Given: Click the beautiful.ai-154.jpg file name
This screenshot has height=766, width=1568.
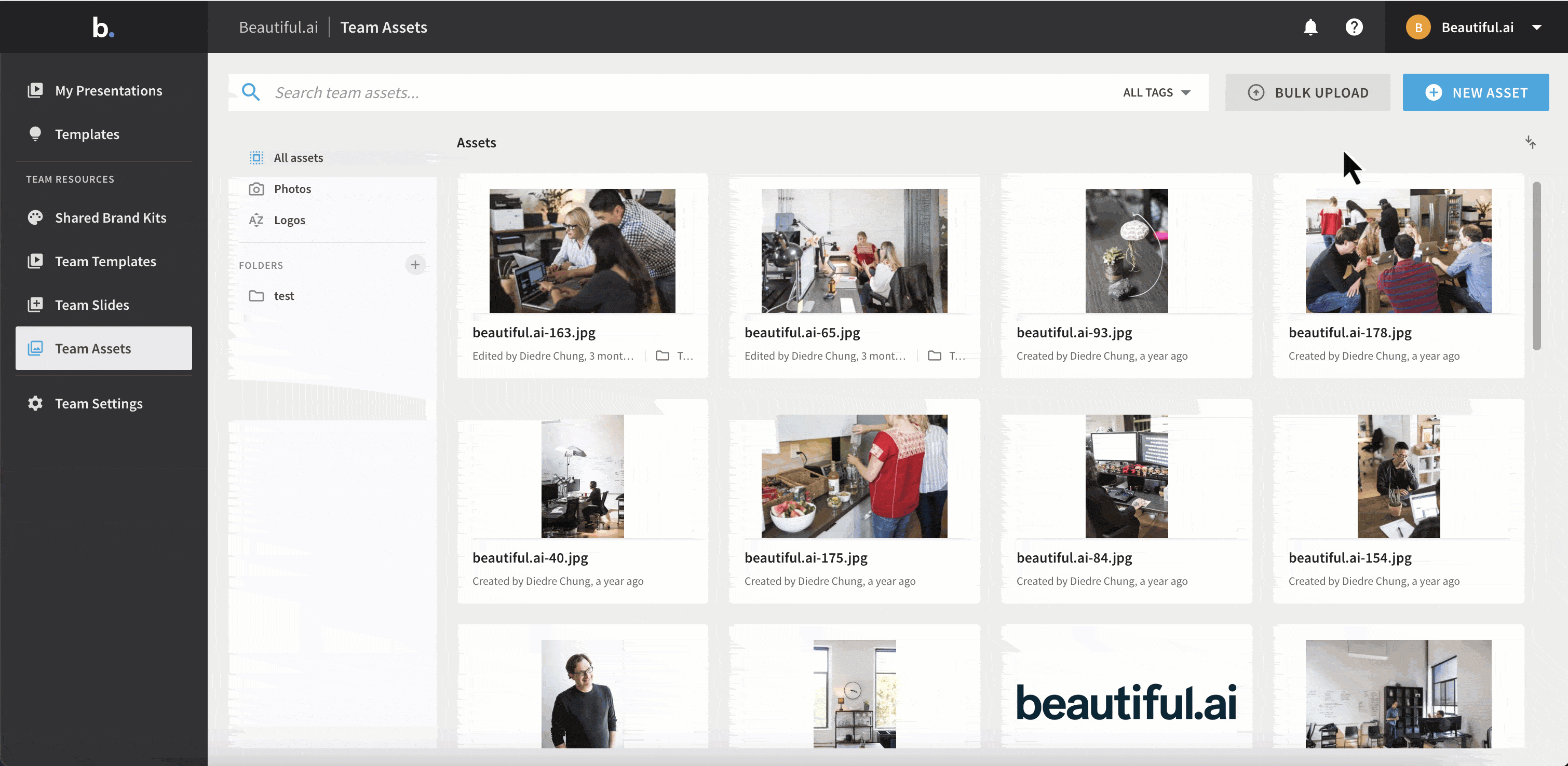Looking at the screenshot, I should pyautogui.click(x=1349, y=558).
